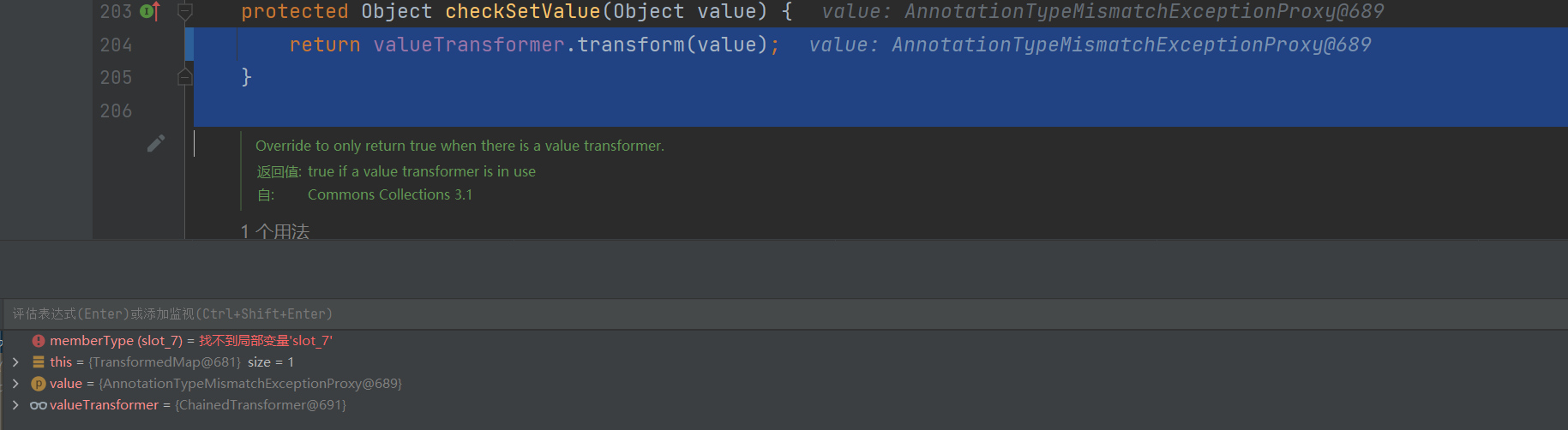Viewport: 1568px width, 430px height.
Task: Expand the valueTransformer watch node
Action: point(15,405)
